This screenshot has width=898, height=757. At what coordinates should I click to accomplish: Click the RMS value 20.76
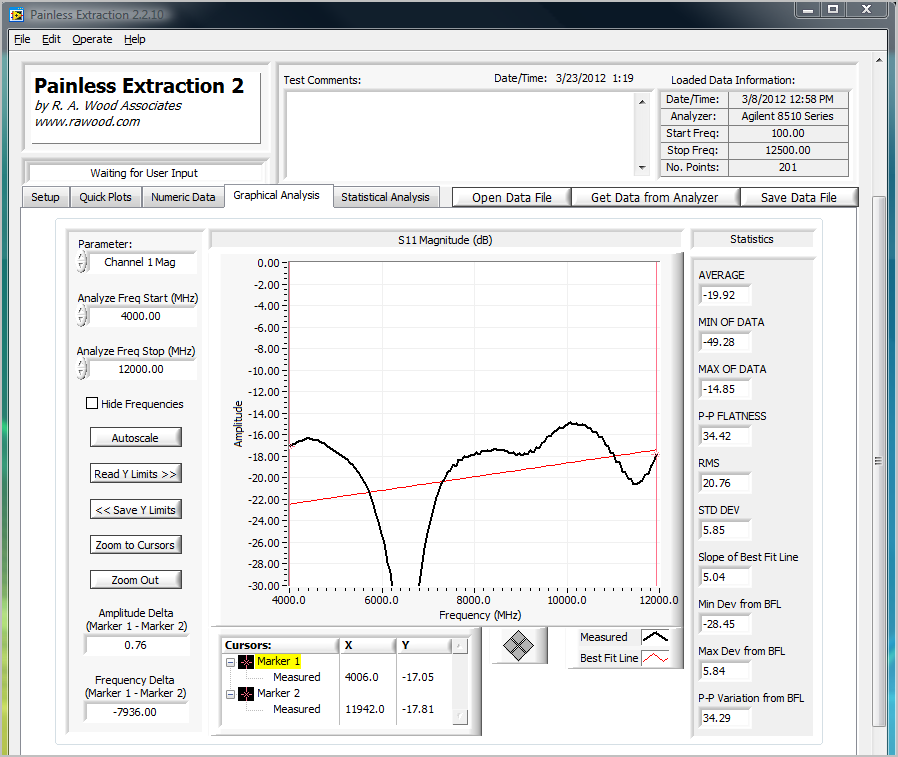pyautogui.click(x=726, y=483)
